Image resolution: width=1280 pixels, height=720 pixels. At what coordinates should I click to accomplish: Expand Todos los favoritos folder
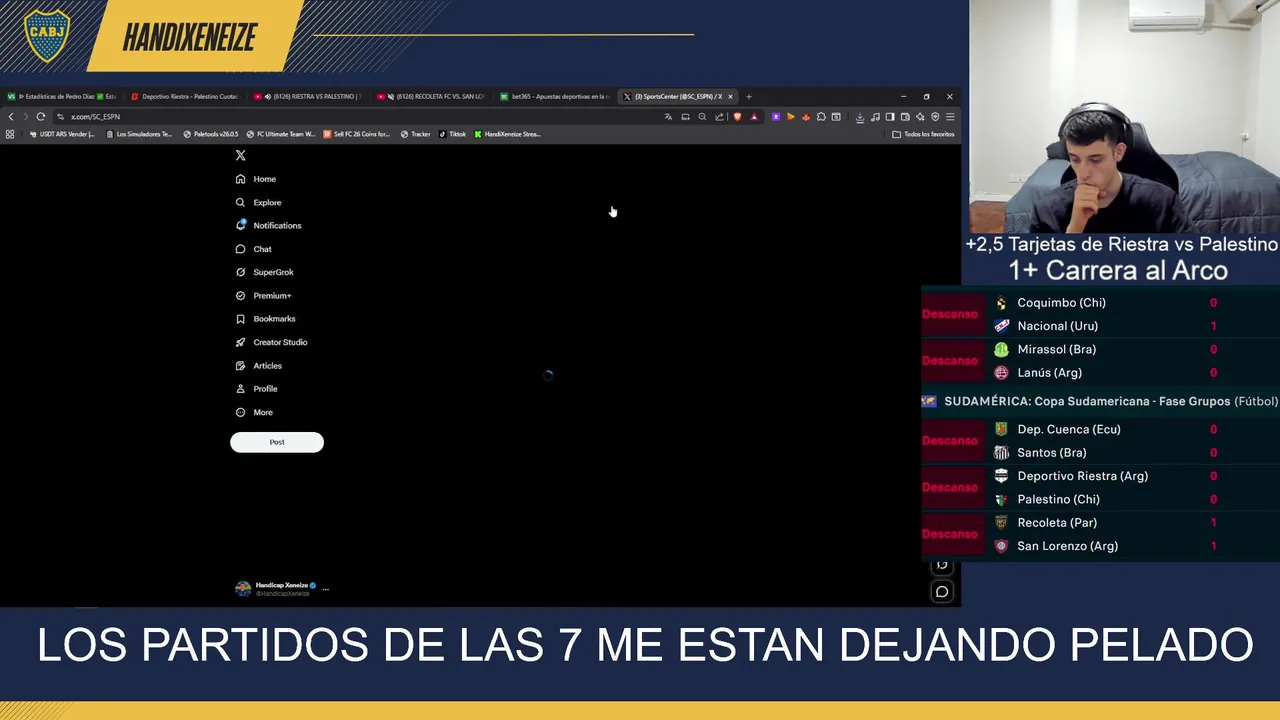(924, 134)
